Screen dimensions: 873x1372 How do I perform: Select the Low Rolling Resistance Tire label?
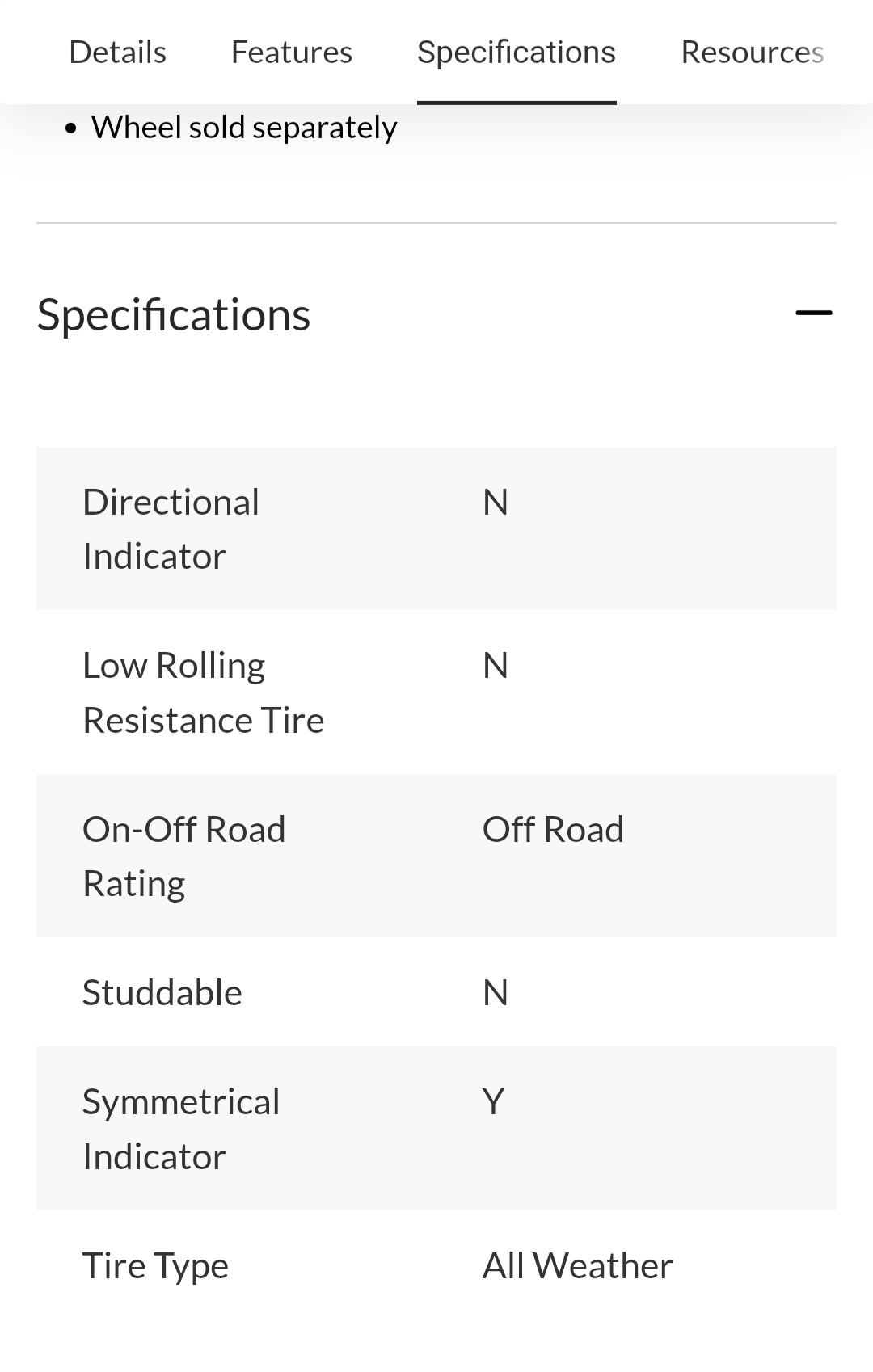click(203, 692)
